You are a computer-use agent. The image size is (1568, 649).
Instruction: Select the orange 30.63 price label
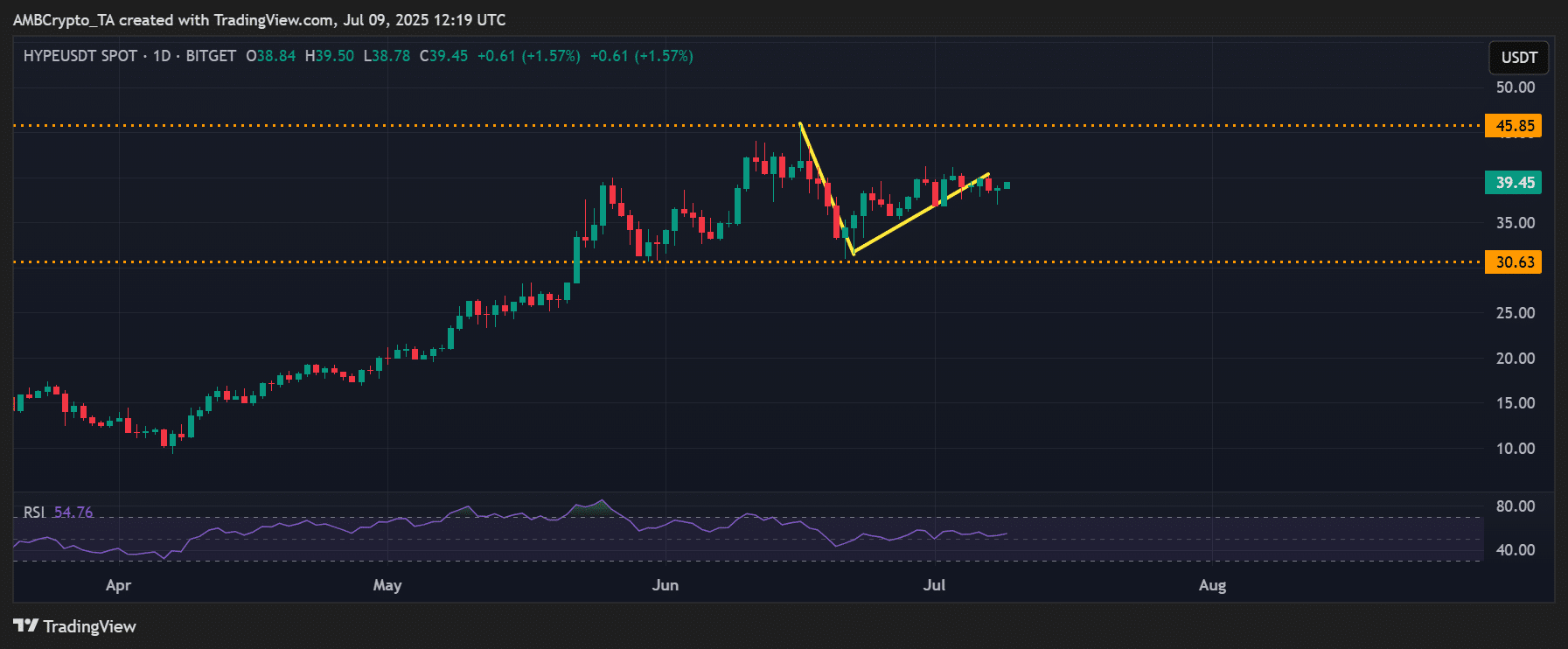click(1514, 262)
